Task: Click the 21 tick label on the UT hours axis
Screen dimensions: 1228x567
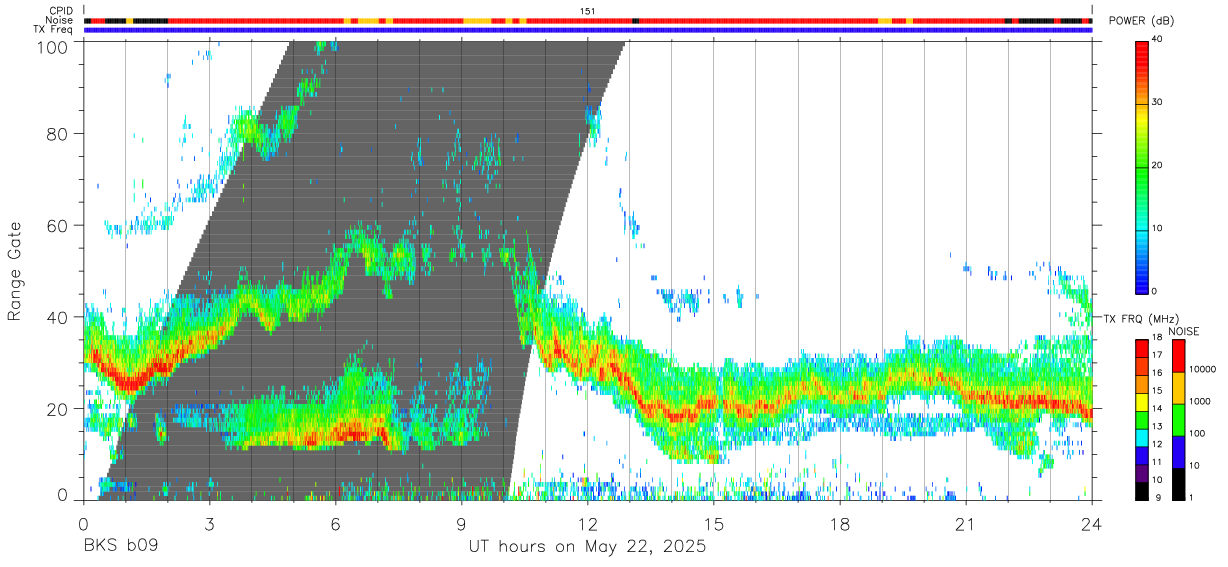Action: click(x=966, y=523)
